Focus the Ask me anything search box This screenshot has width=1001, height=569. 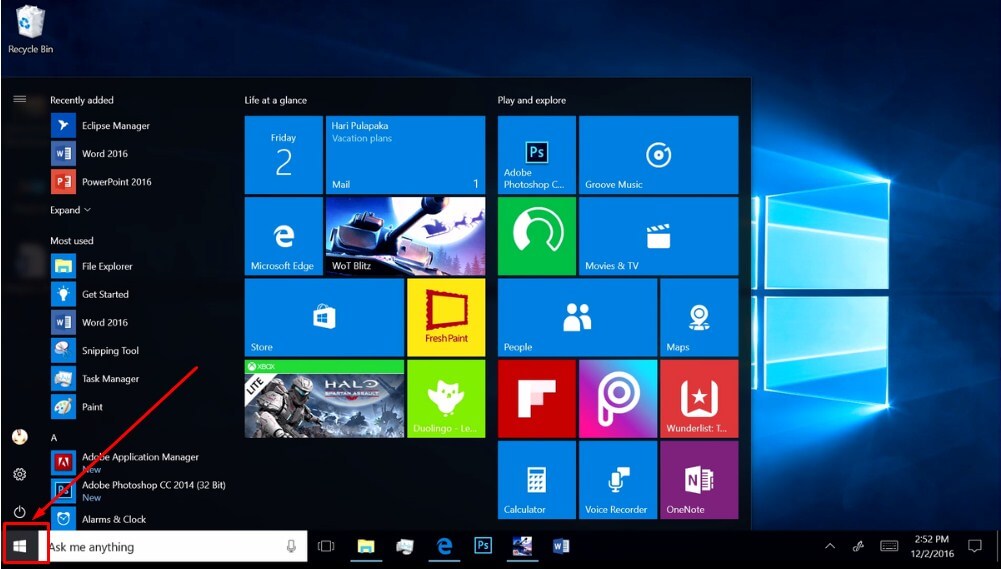tap(173, 547)
